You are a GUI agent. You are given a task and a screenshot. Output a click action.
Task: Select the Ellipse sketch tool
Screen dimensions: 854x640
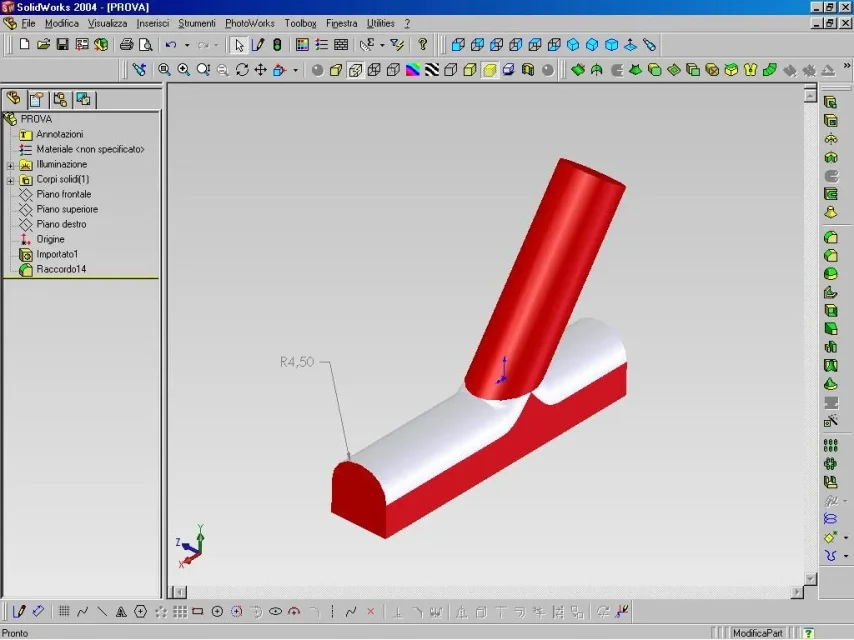276,612
